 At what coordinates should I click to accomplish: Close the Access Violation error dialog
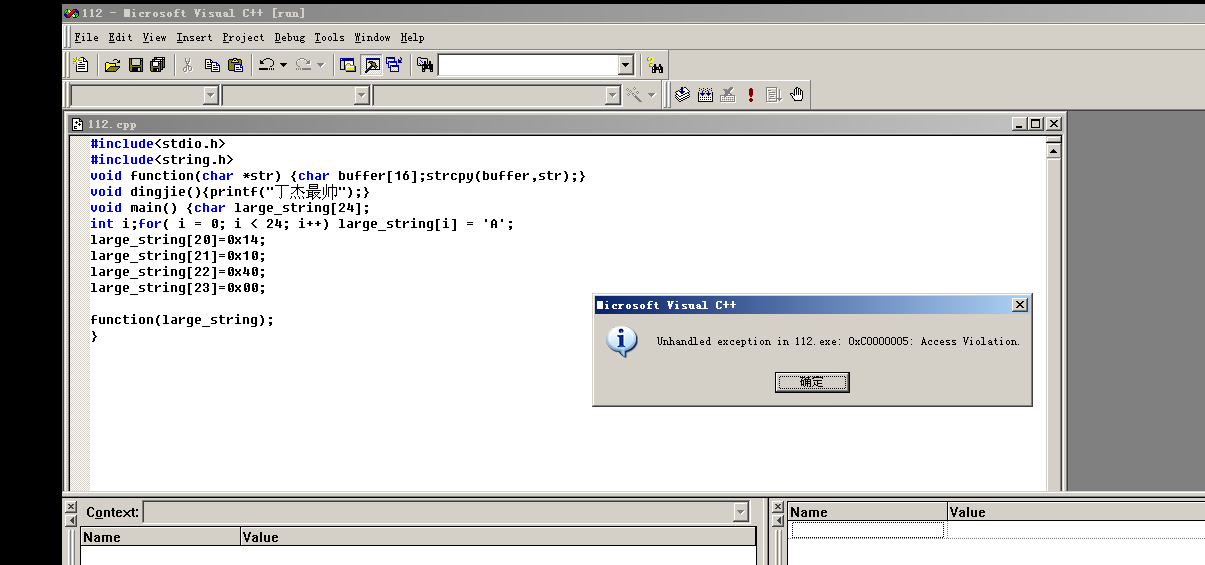tap(1019, 305)
